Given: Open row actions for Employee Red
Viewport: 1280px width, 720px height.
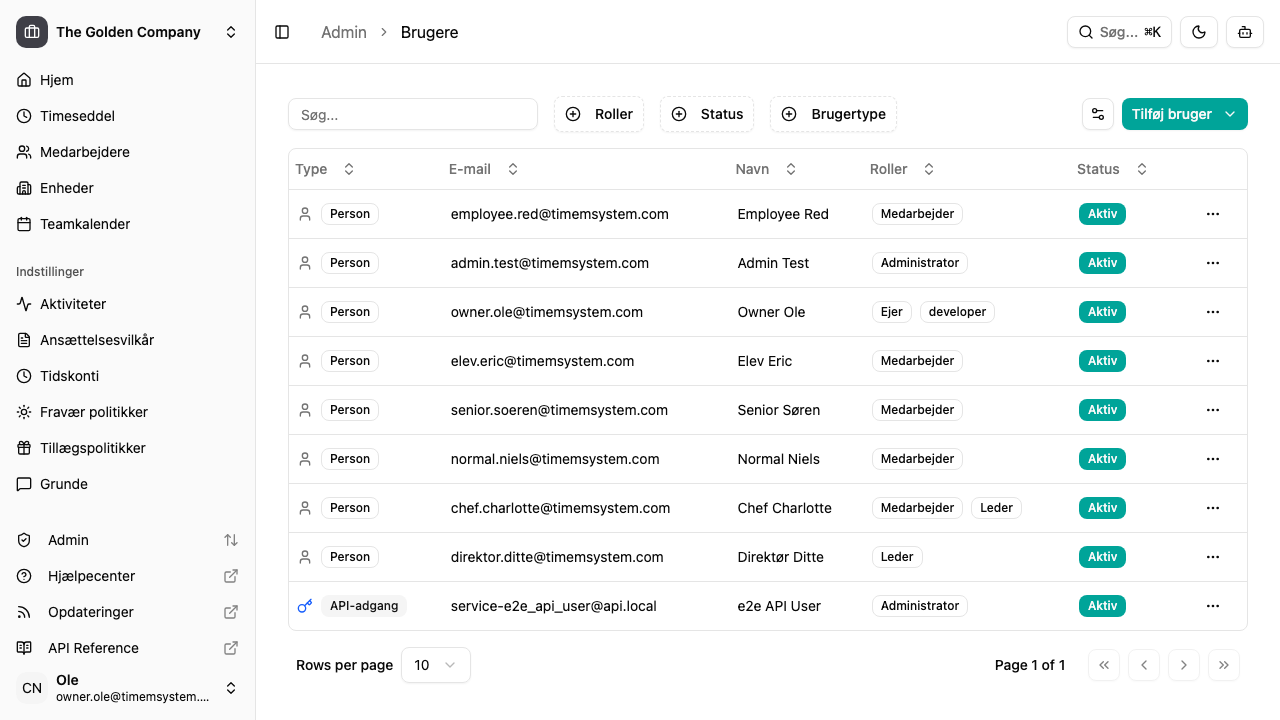Looking at the screenshot, I should 1213,214.
